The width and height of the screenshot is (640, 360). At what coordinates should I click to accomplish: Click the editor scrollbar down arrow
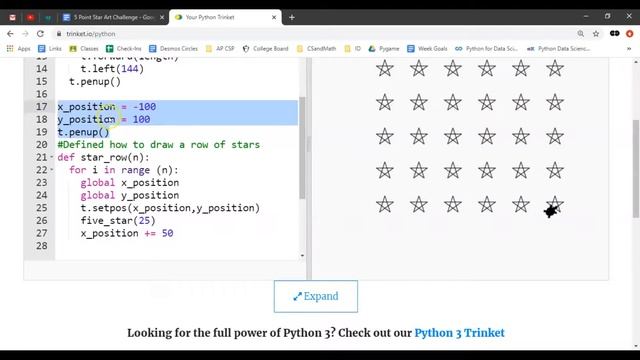(302, 256)
